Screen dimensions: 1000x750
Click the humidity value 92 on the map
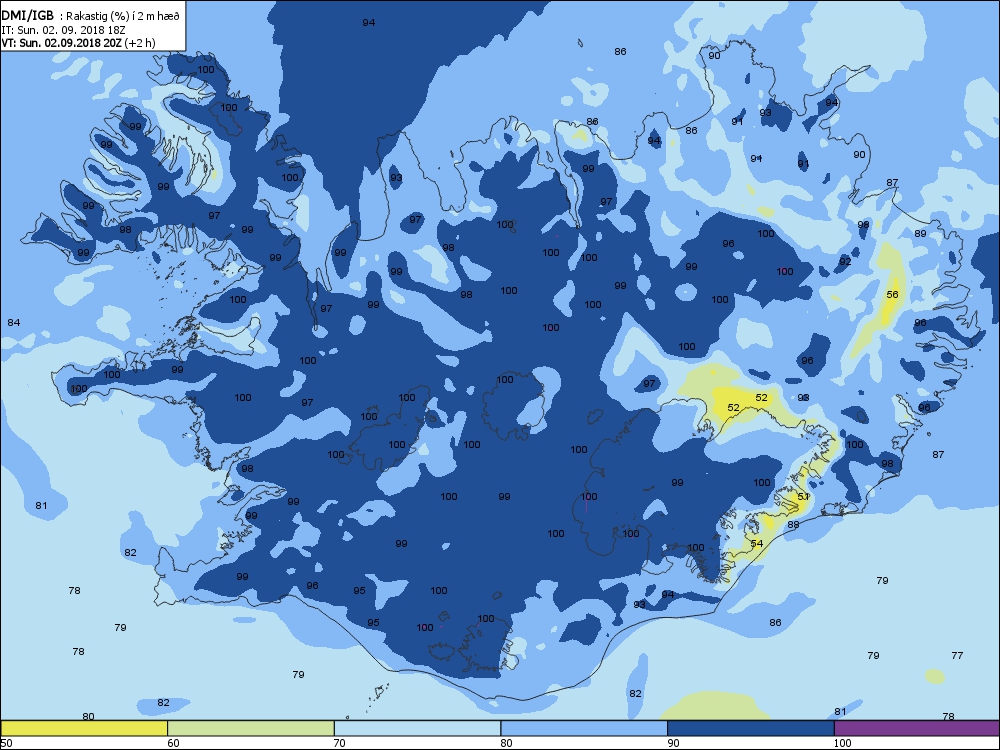click(845, 261)
